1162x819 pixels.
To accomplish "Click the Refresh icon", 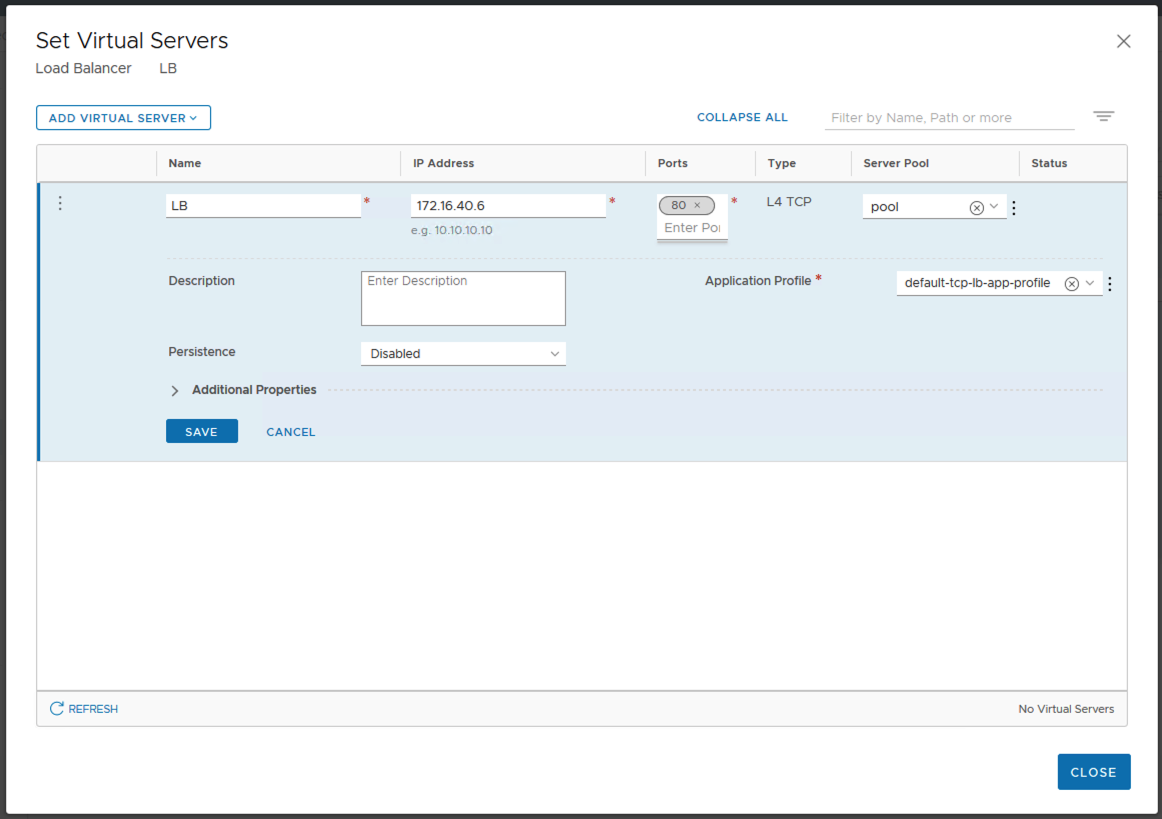I will tap(57, 709).
